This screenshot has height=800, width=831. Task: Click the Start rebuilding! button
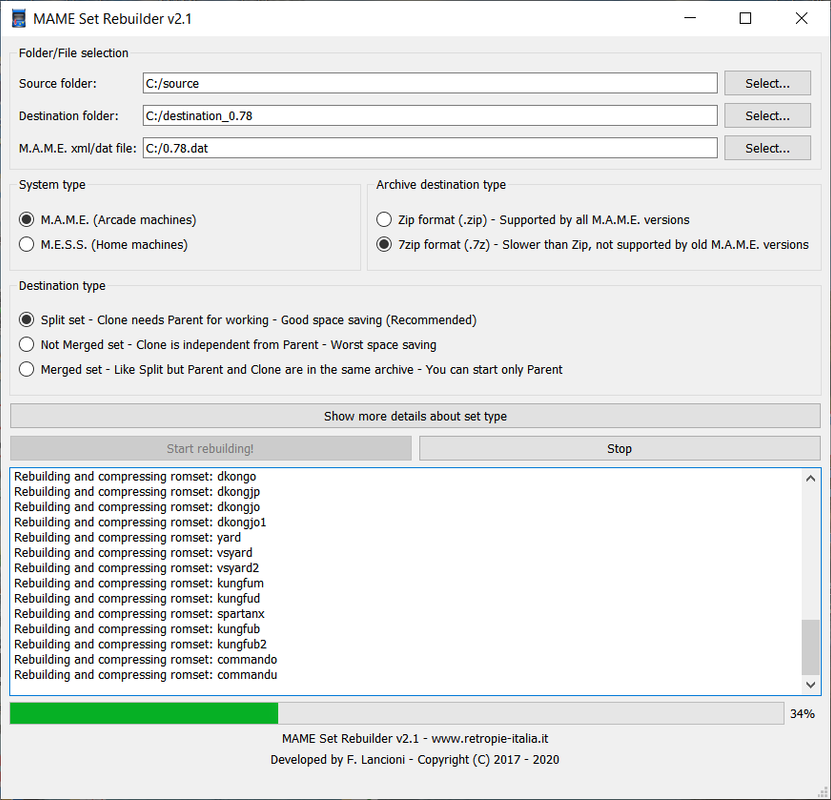[210, 448]
